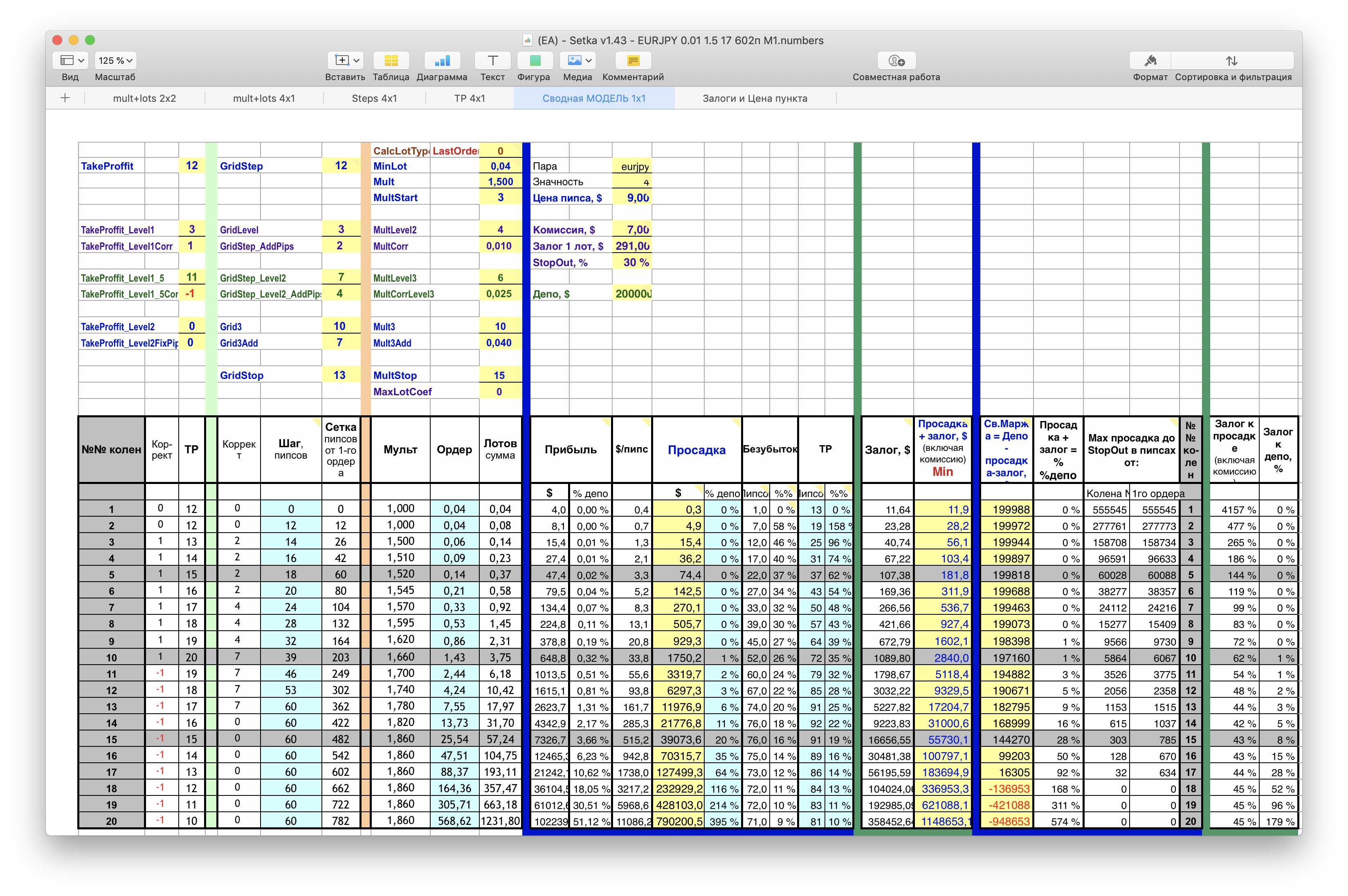Click the Table (Таблица) toolbar icon

(x=391, y=60)
